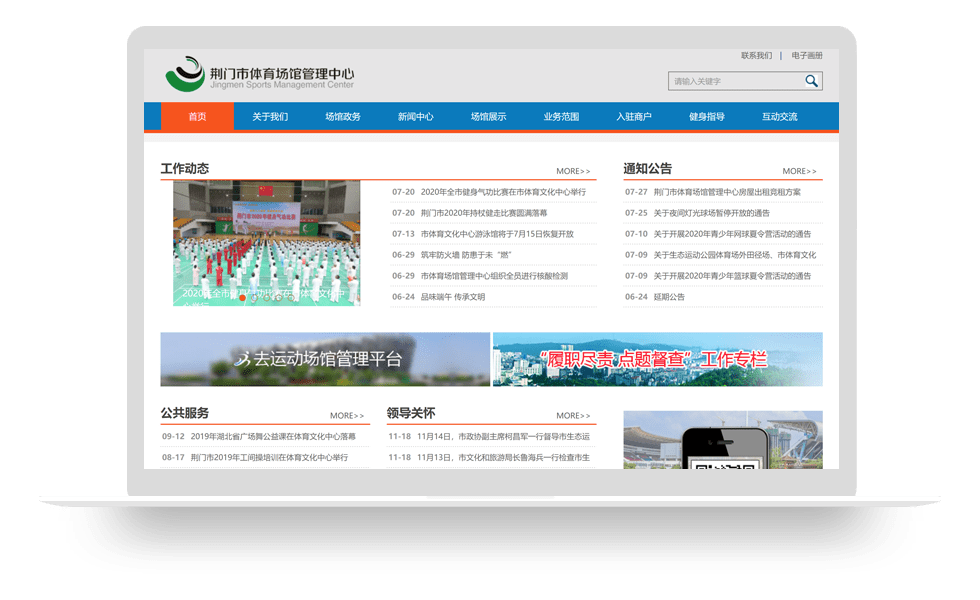
Task: Select the 健身指导 navigation item
Action: [x=707, y=117]
